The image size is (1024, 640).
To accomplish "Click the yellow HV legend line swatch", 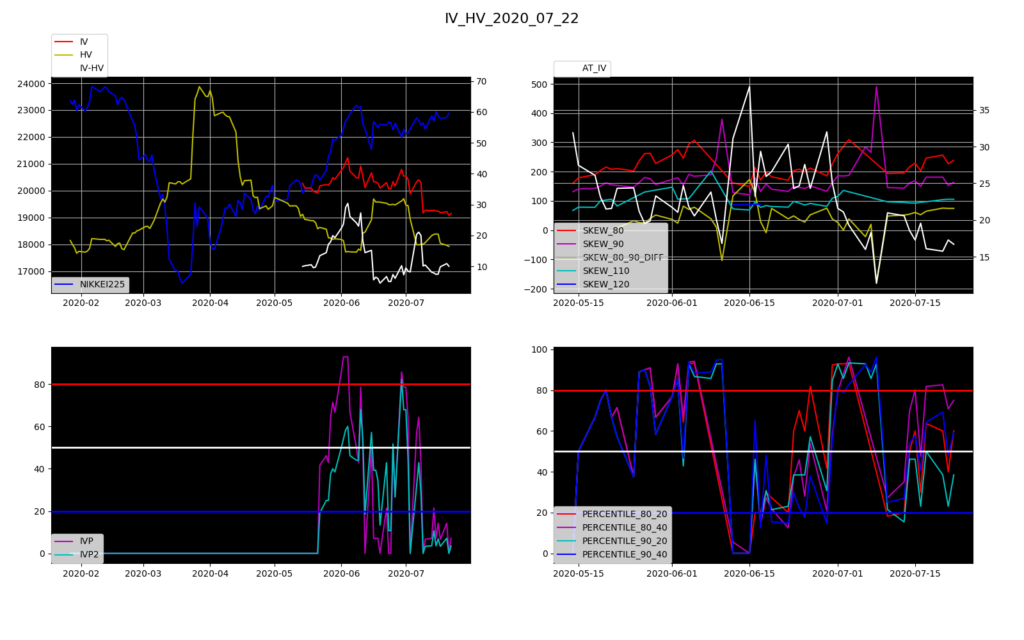I will (65, 55).
